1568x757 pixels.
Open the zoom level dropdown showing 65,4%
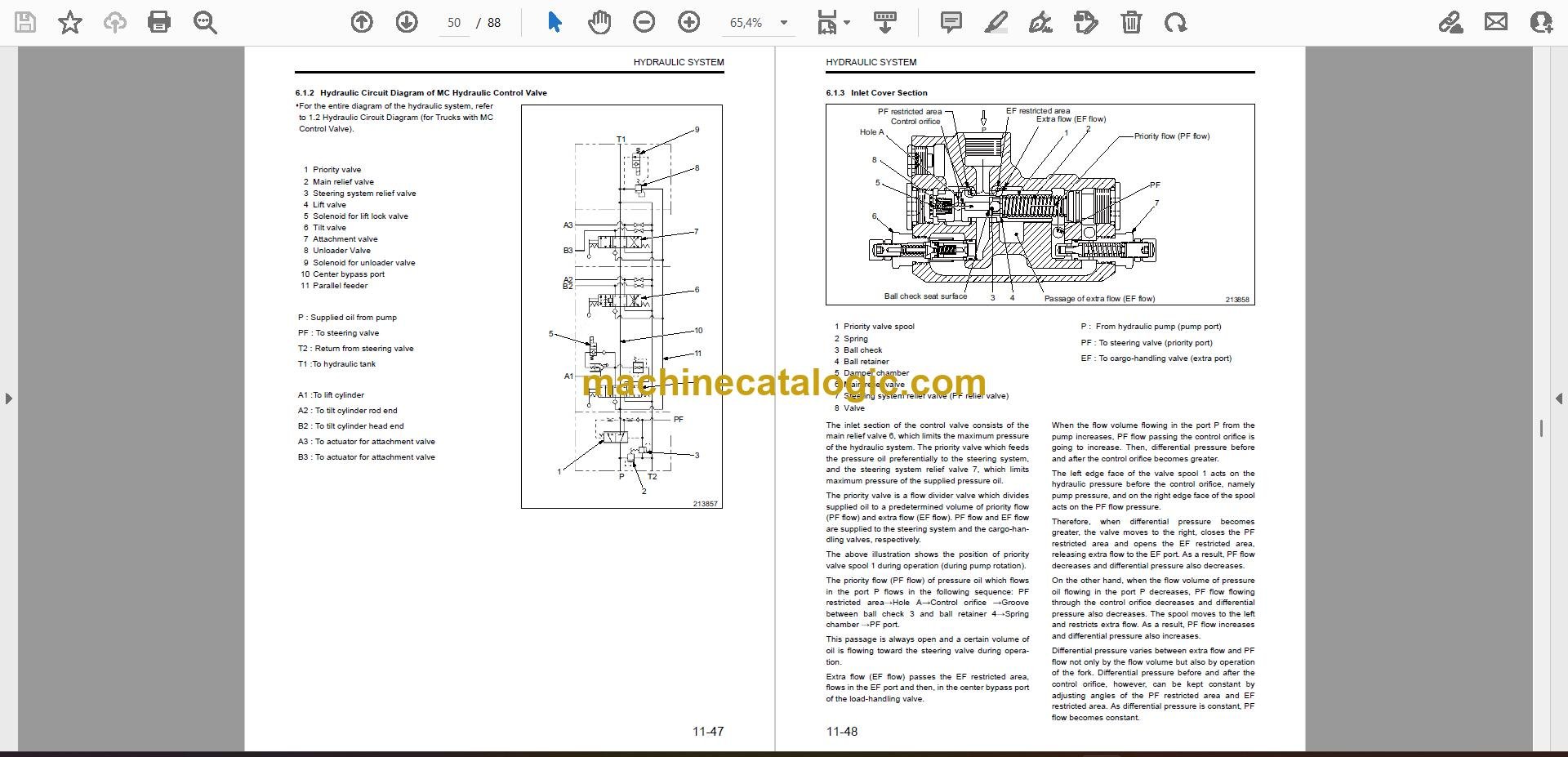pyautogui.click(x=759, y=23)
